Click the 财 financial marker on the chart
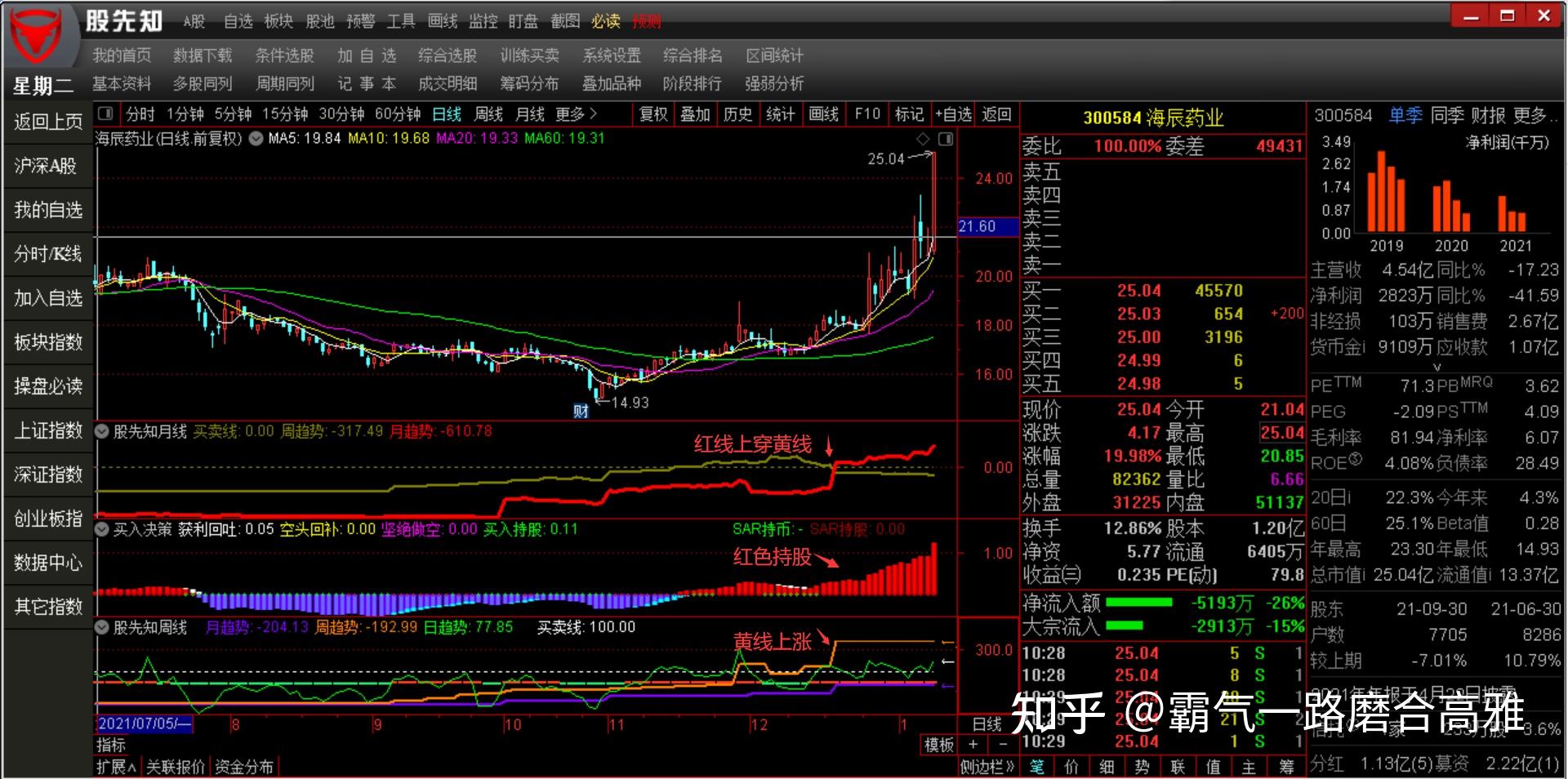This screenshot has width=1568, height=779. click(581, 411)
